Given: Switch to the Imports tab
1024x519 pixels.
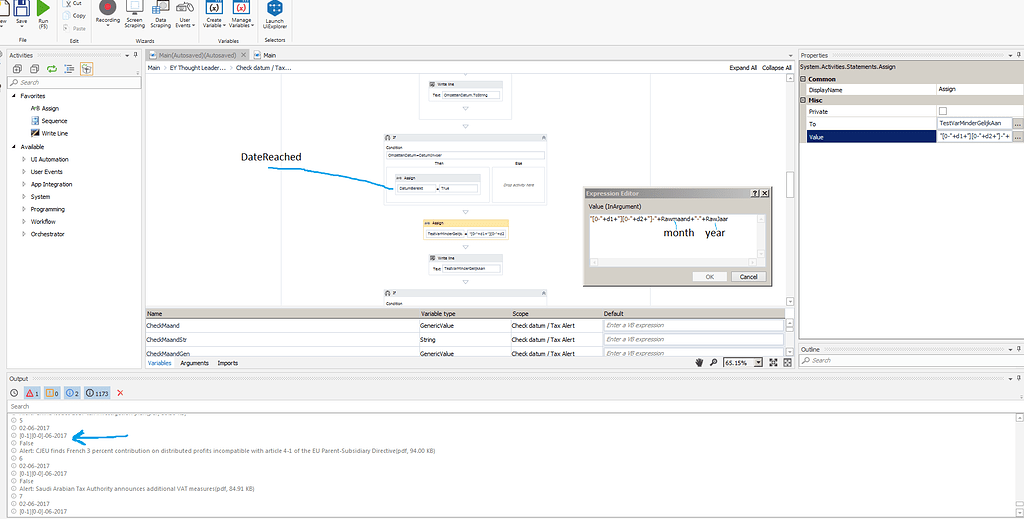Looking at the screenshot, I should 228,363.
